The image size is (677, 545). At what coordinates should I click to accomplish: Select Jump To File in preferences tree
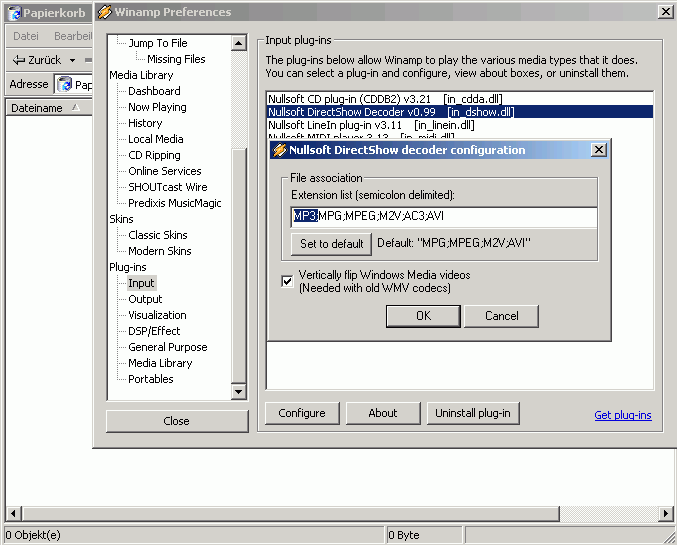[158, 43]
